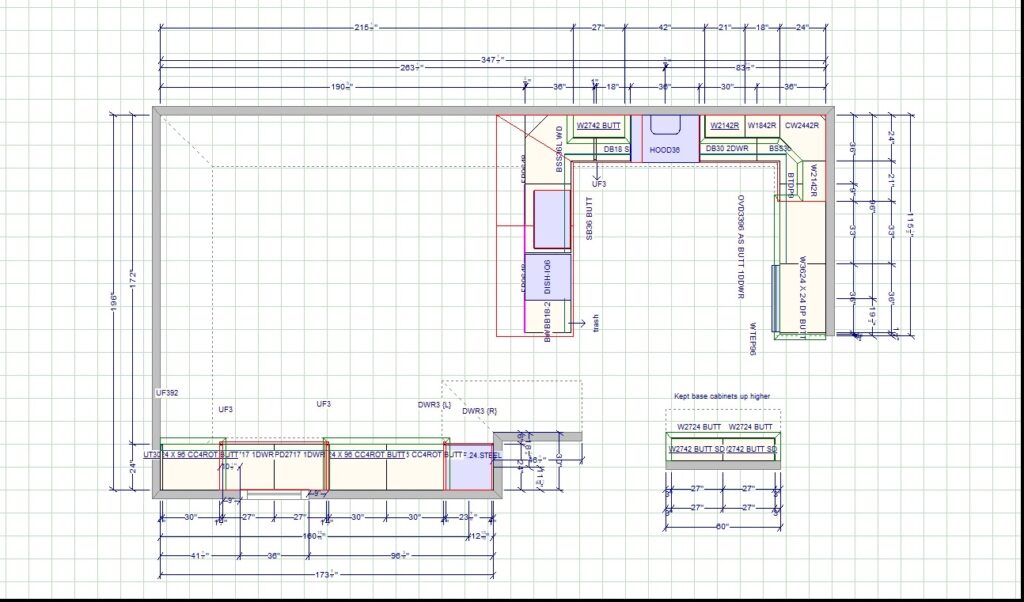The width and height of the screenshot is (1024, 602).
Task: Select the 'Kept base cabinets up higher' note
Action: pos(721,397)
